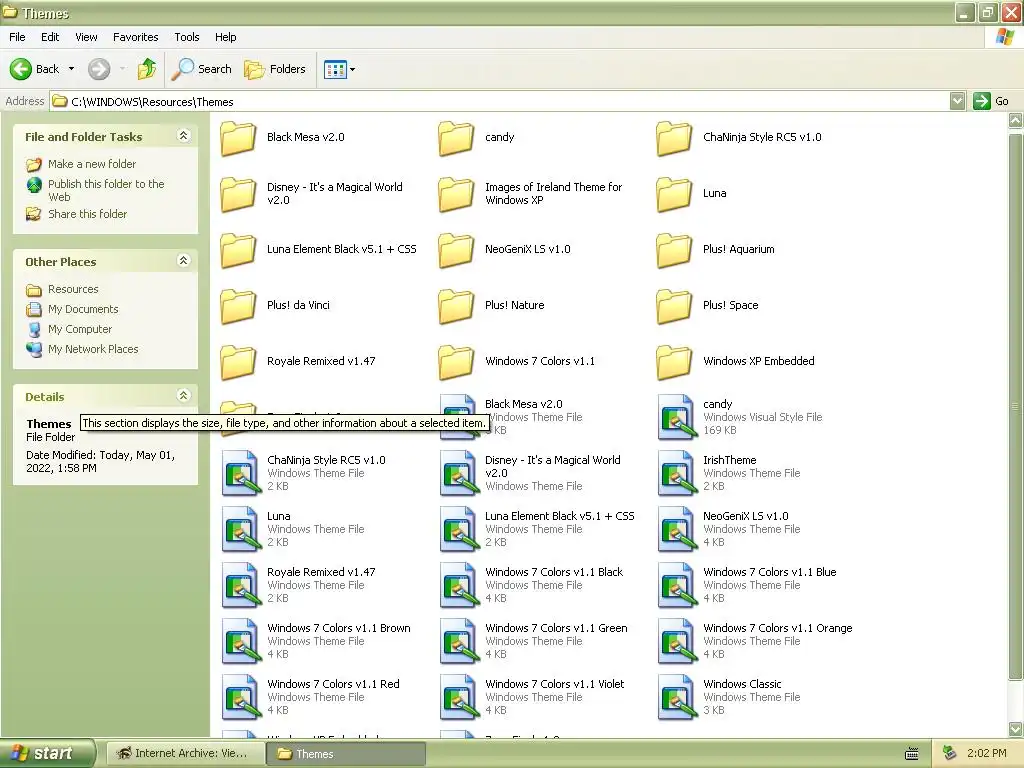Click the scroll down arrow
Screen dimensions: 1024x768
(1016, 729)
